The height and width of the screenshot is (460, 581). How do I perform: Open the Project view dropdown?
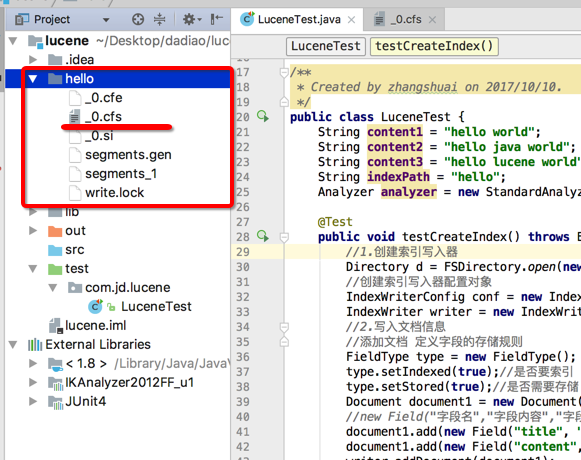[x=106, y=20]
